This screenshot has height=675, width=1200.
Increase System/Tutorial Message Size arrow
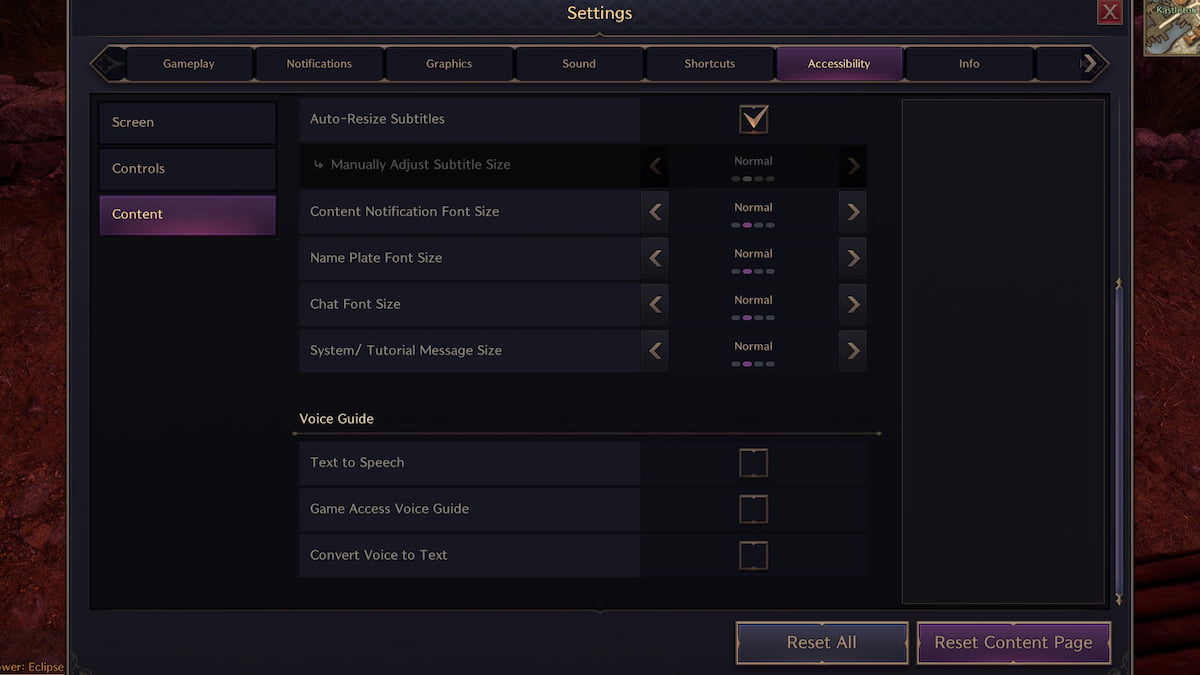tap(853, 351)
